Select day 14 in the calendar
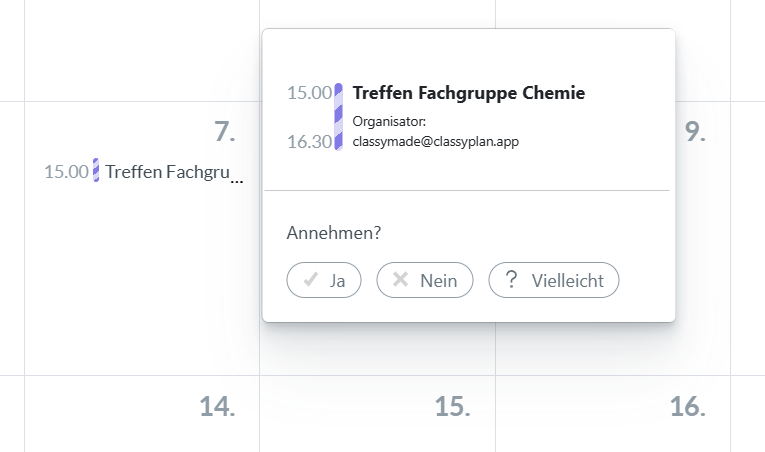This screenshot has width=765, height=452. coord(217,406)
